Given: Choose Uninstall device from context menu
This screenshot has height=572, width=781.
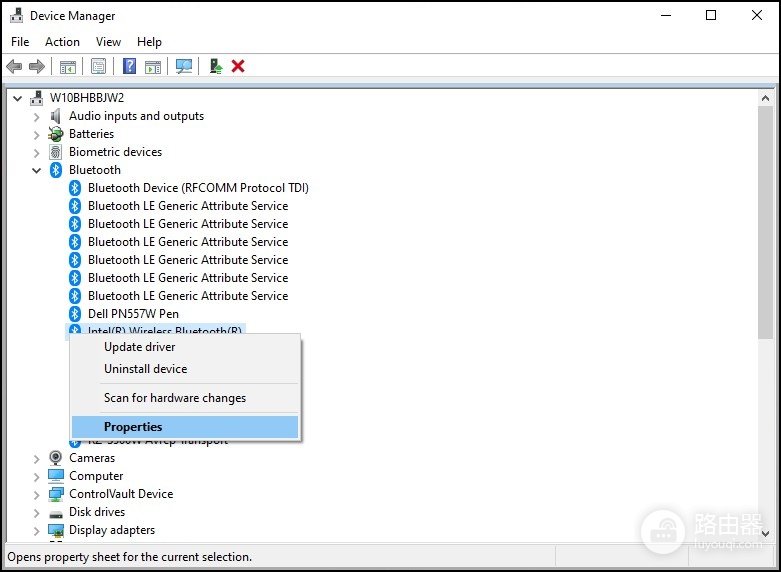Looking at the screenshot, I should (x=185, y=369).
